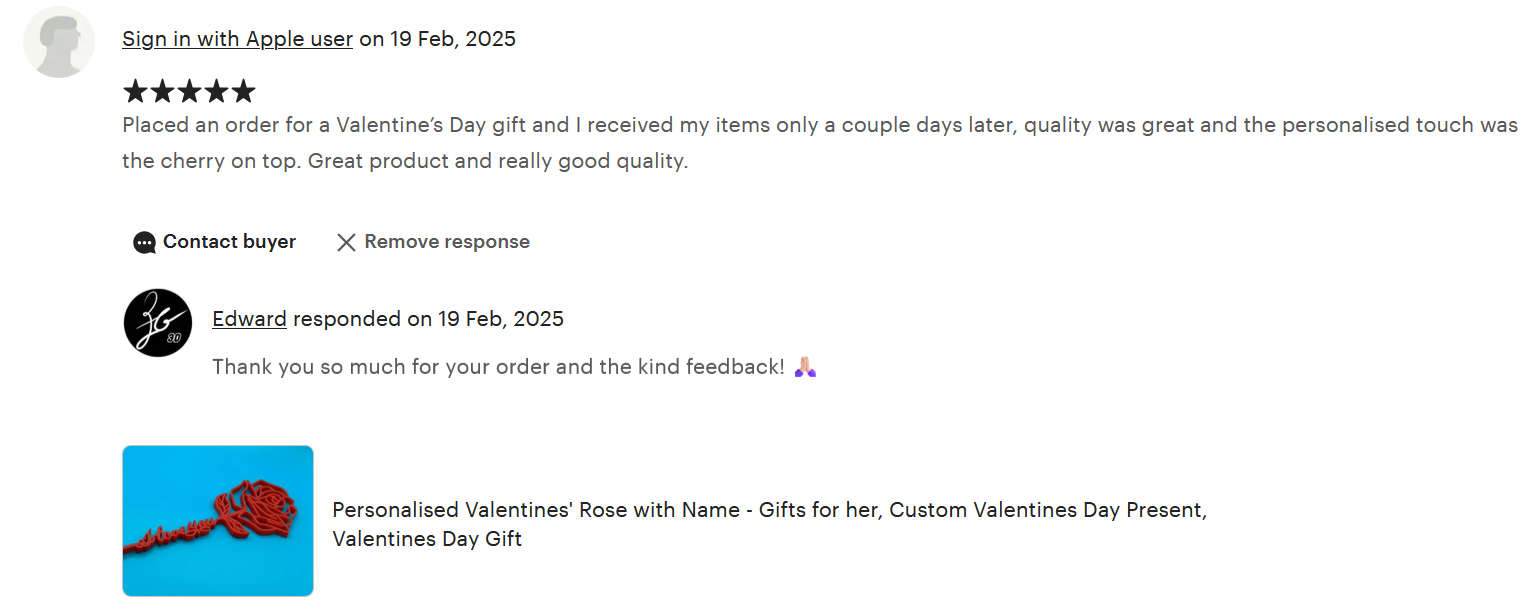1525x610 pixels.
Task: Click the review date next to the reviewer name
Action: pos(437,39)
